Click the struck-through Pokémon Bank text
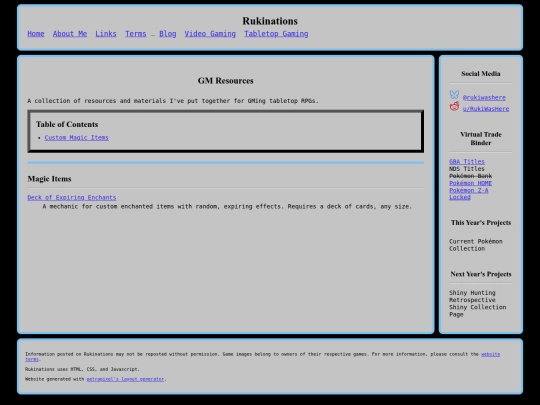This screenshot has height=405, width=540. [470, 176]
